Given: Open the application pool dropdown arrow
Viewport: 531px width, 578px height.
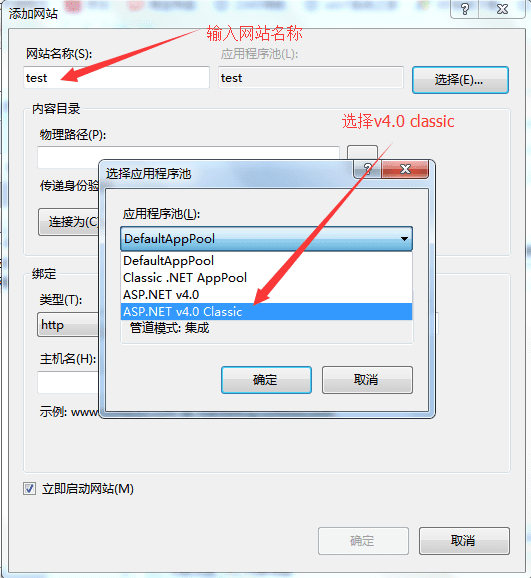Looking at the screenshot, I should pos(404,239).
